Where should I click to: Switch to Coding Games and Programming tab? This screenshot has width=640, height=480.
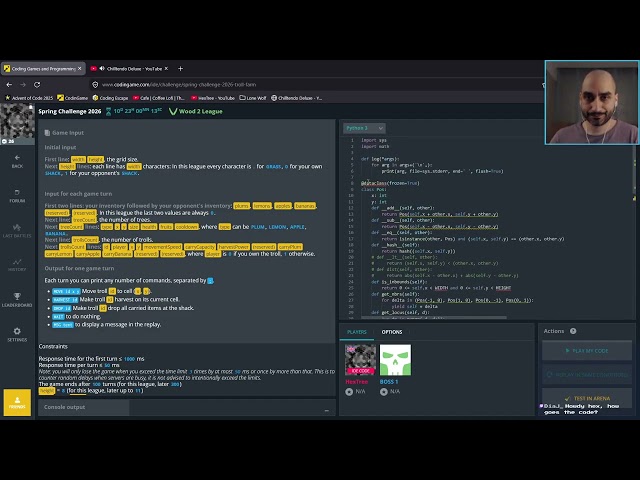tap(43, 69)
